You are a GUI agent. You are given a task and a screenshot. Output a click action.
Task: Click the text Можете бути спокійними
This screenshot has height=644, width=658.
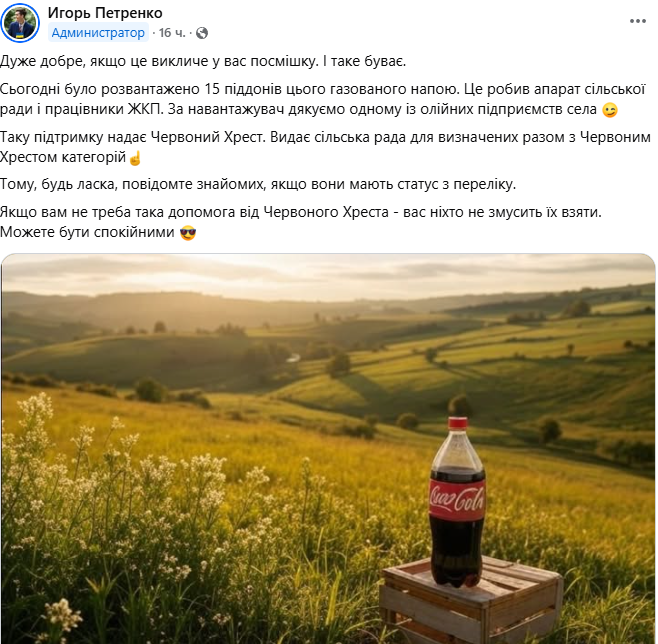click(x=87, y=232)
